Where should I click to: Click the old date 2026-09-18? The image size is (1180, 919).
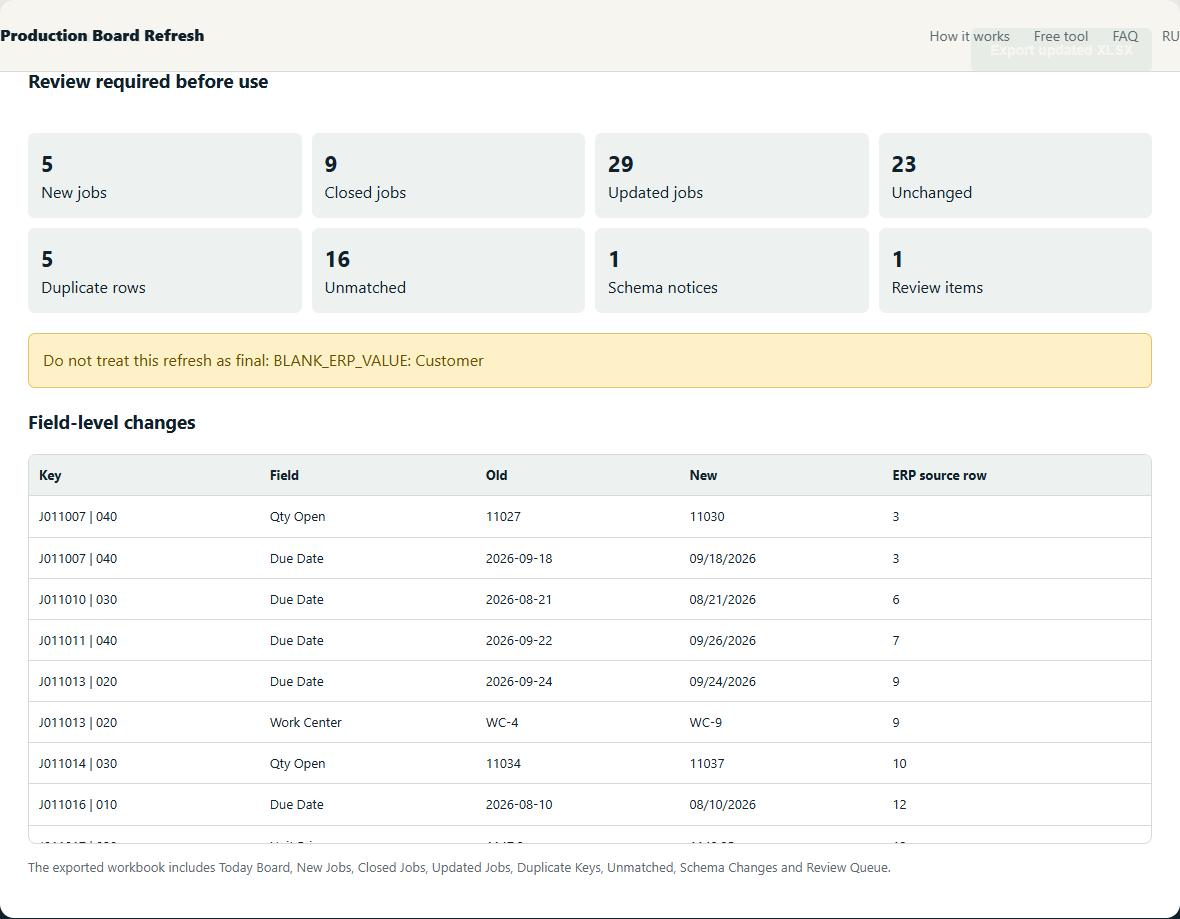(519, 558)
